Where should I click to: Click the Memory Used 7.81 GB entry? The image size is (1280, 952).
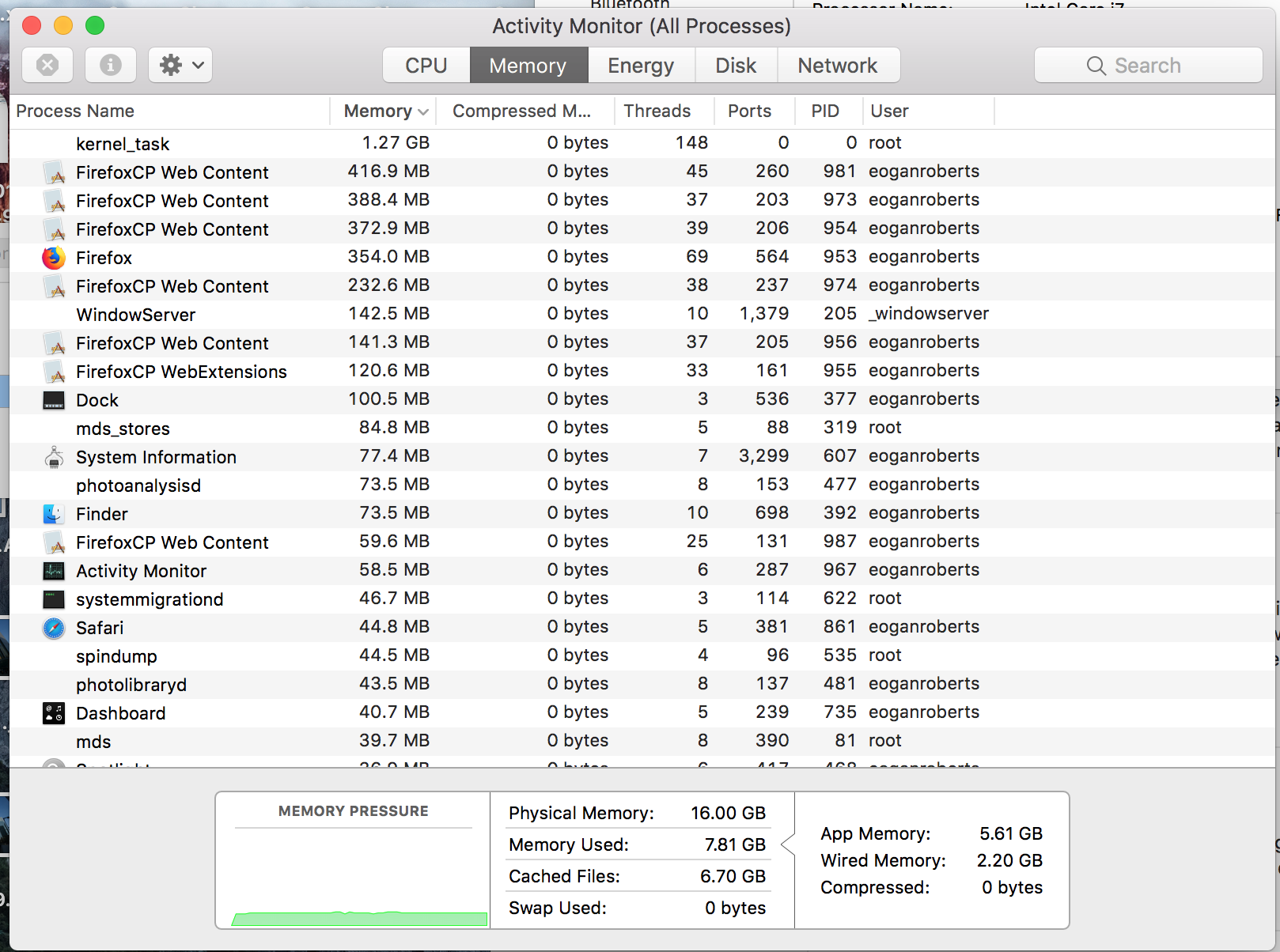point(638,844)
